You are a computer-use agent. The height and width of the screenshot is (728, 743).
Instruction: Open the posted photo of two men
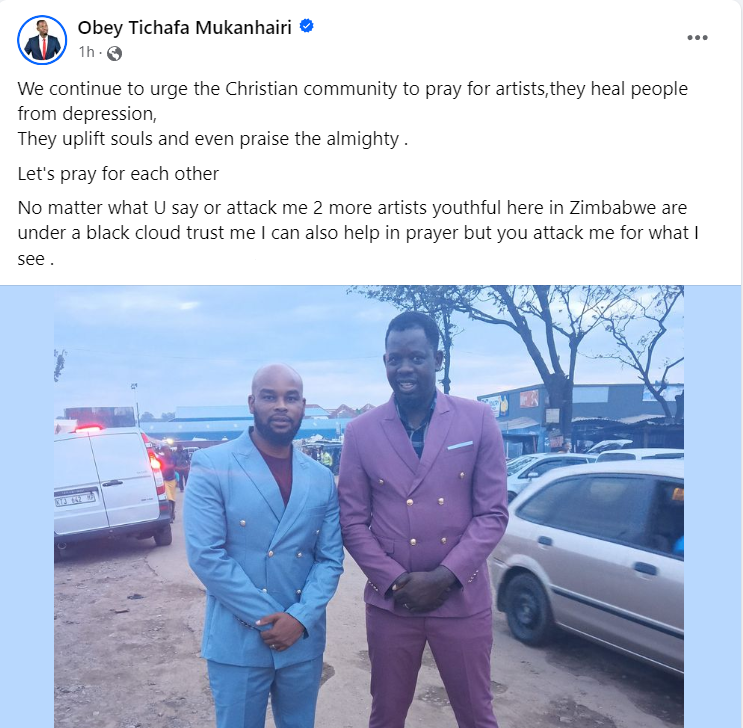369,506
